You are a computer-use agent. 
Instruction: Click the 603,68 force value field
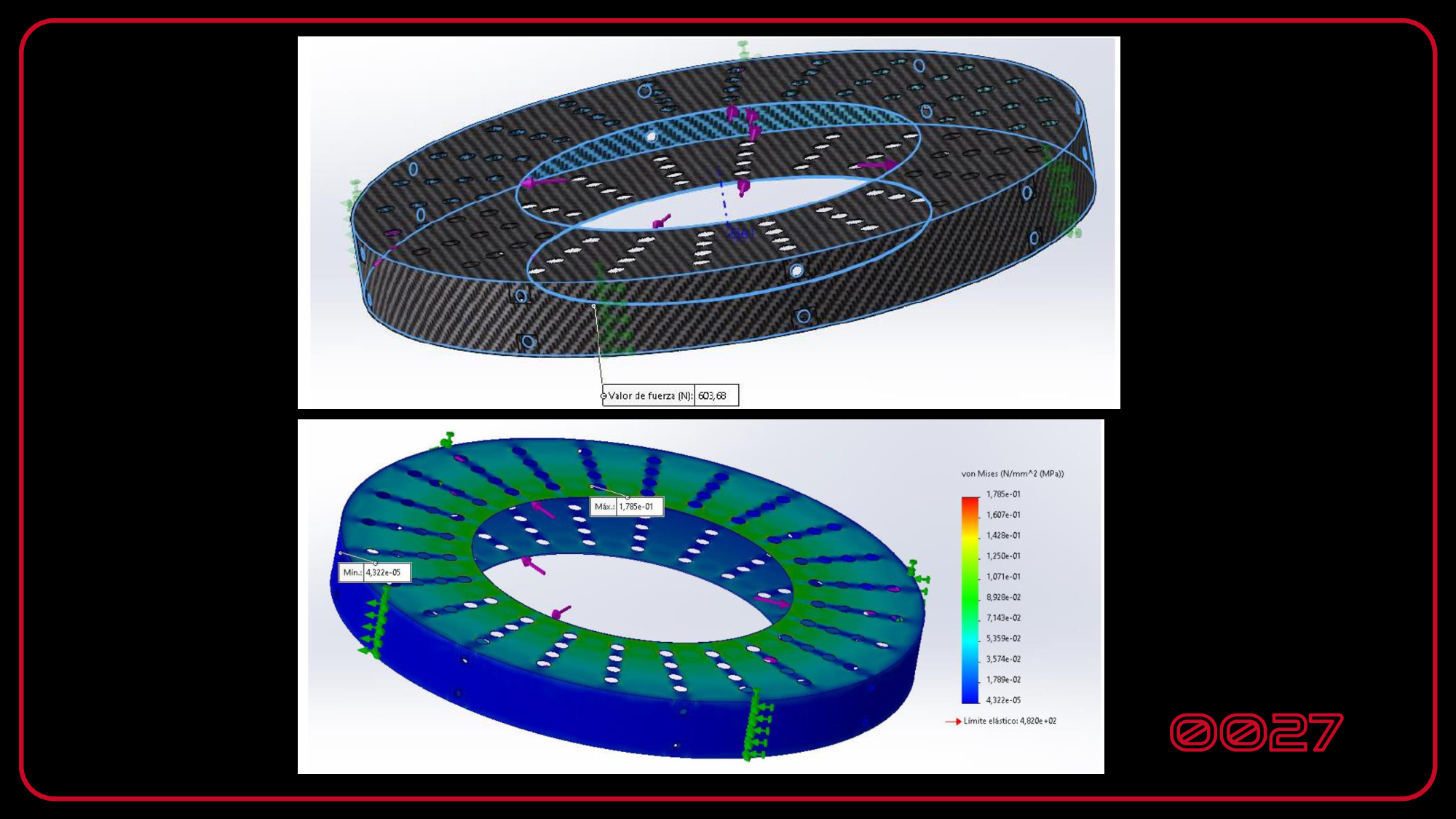(x=716, y=396)
